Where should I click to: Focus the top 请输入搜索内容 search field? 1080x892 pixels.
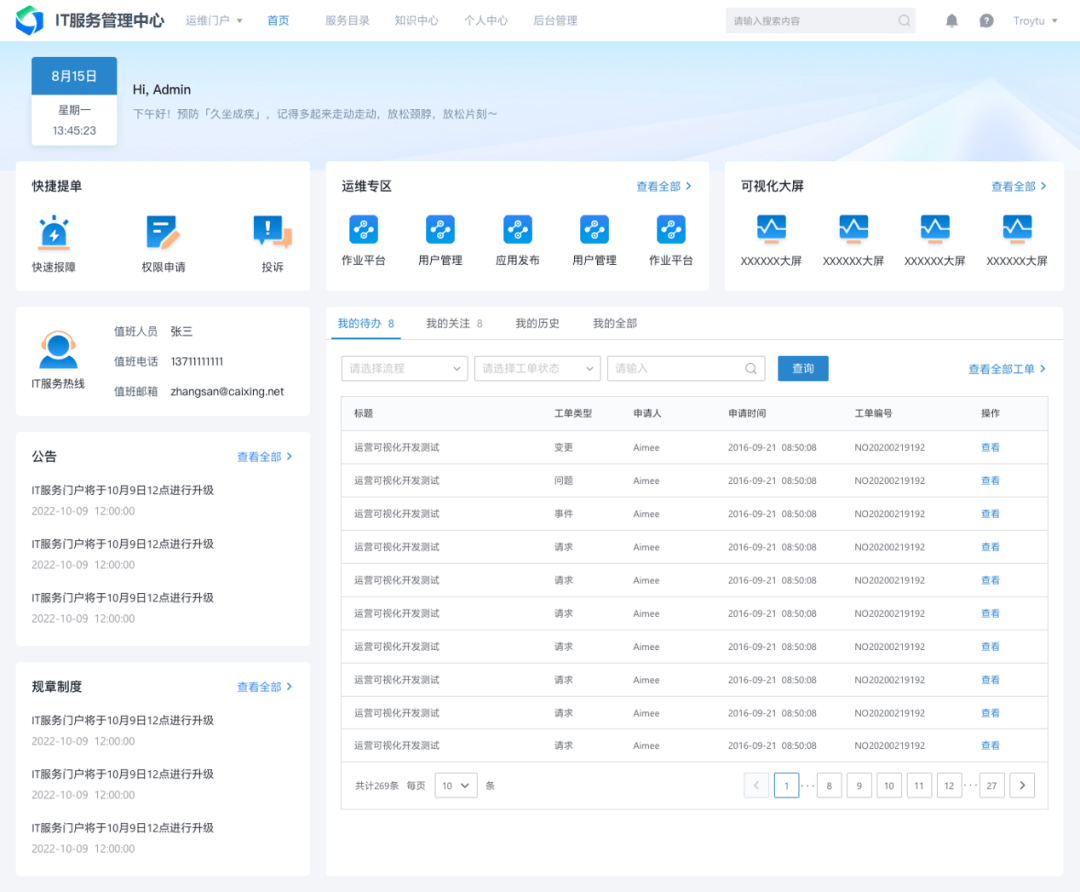820,21
